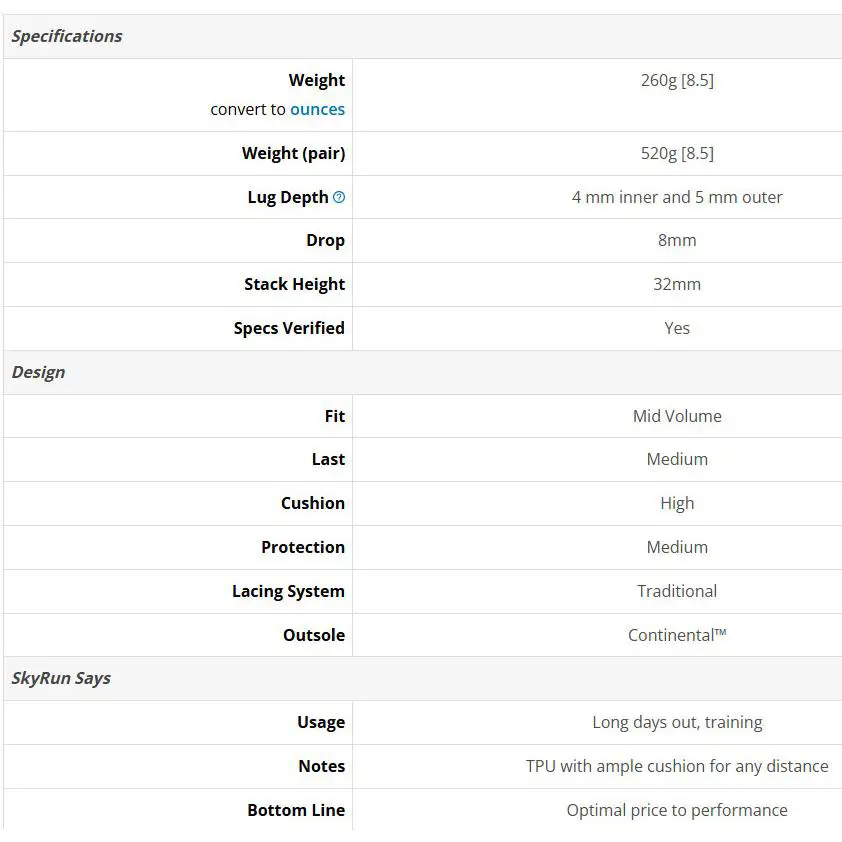Click the Usage row label

pos(320,722)
